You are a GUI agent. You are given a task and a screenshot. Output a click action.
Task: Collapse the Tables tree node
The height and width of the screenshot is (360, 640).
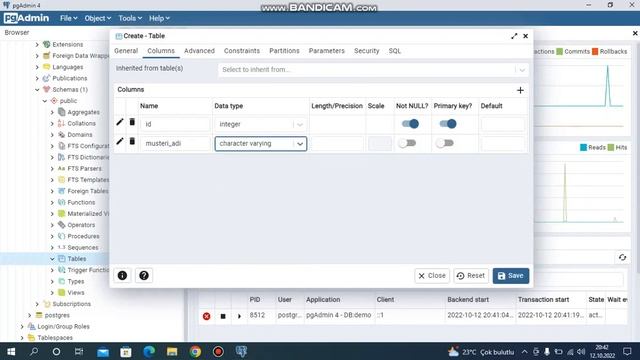click(x=52, y=259)
